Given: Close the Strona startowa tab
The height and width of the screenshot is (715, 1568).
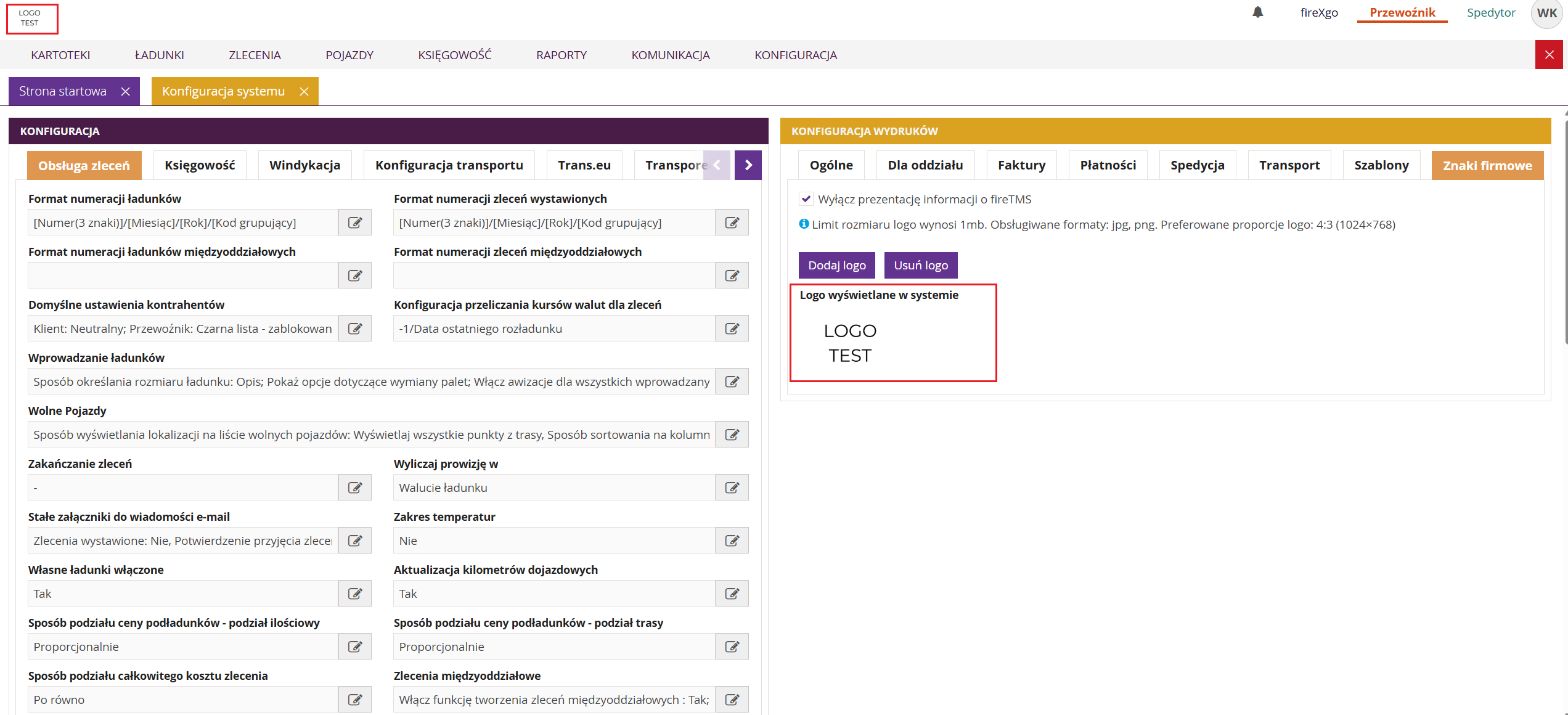Looking at the screenshot, I should [x=126, y=91].
